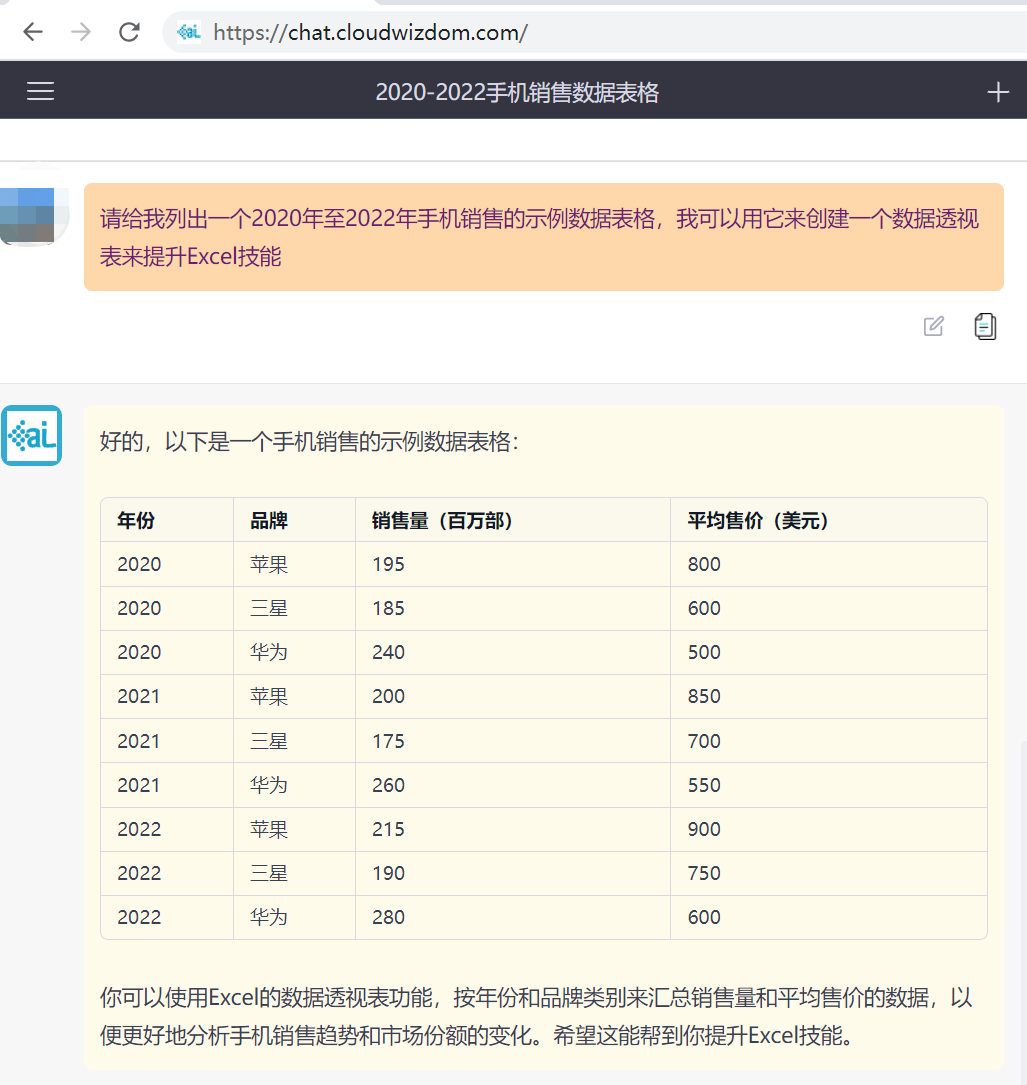Select the 850 price cell
This screenshot has width=1027, height=1085.
[828, 696]
